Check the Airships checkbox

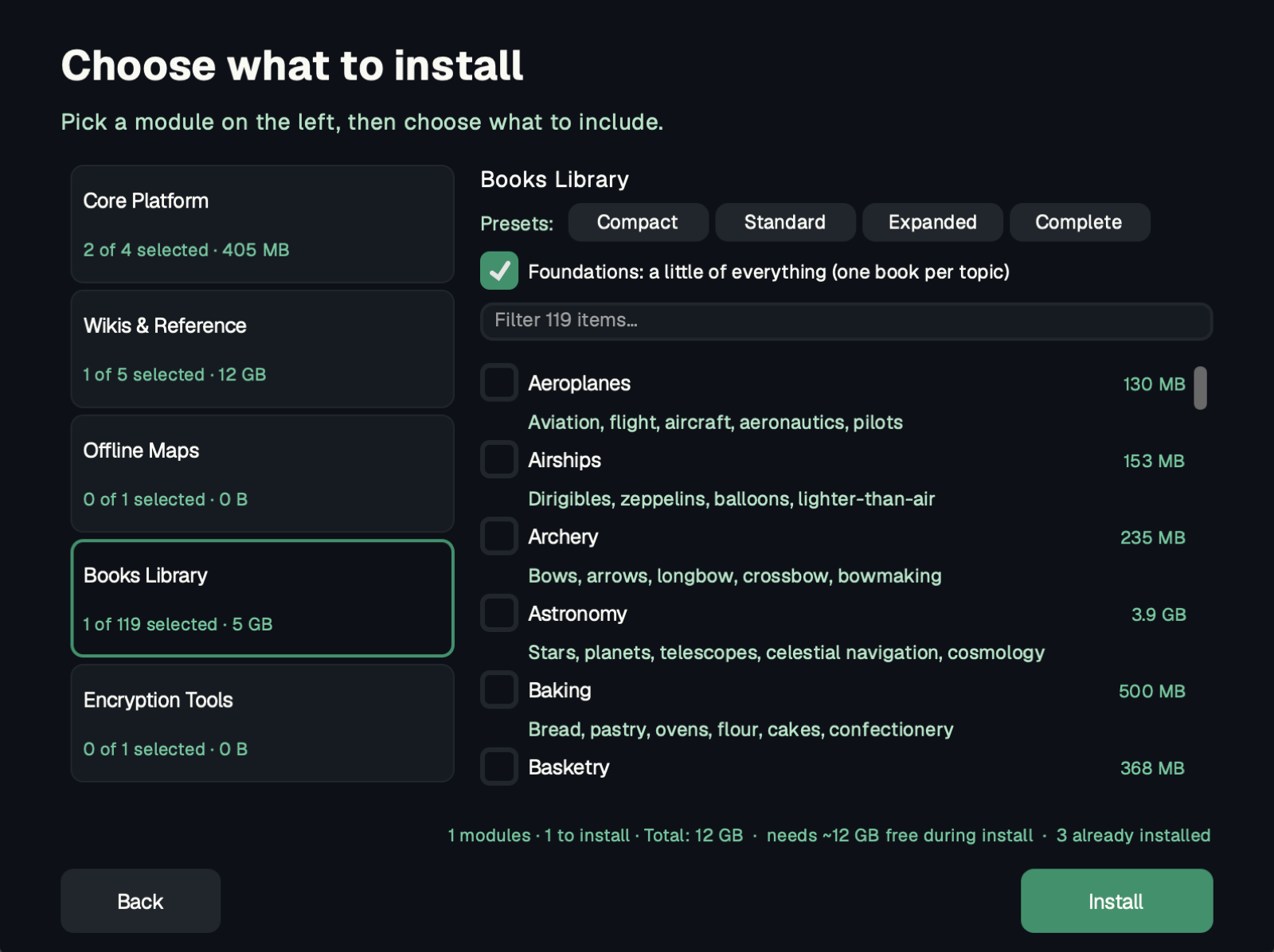click(x=499, y=459)
